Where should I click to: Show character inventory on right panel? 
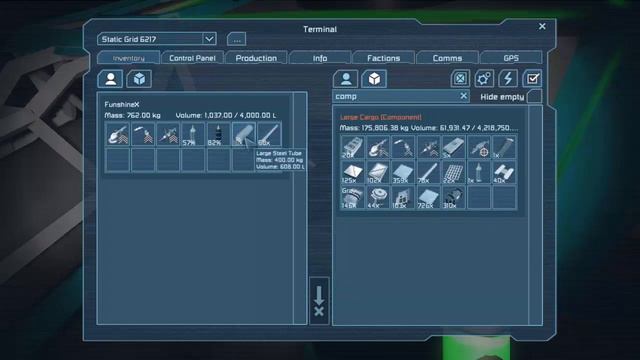[x=346, y=79]
